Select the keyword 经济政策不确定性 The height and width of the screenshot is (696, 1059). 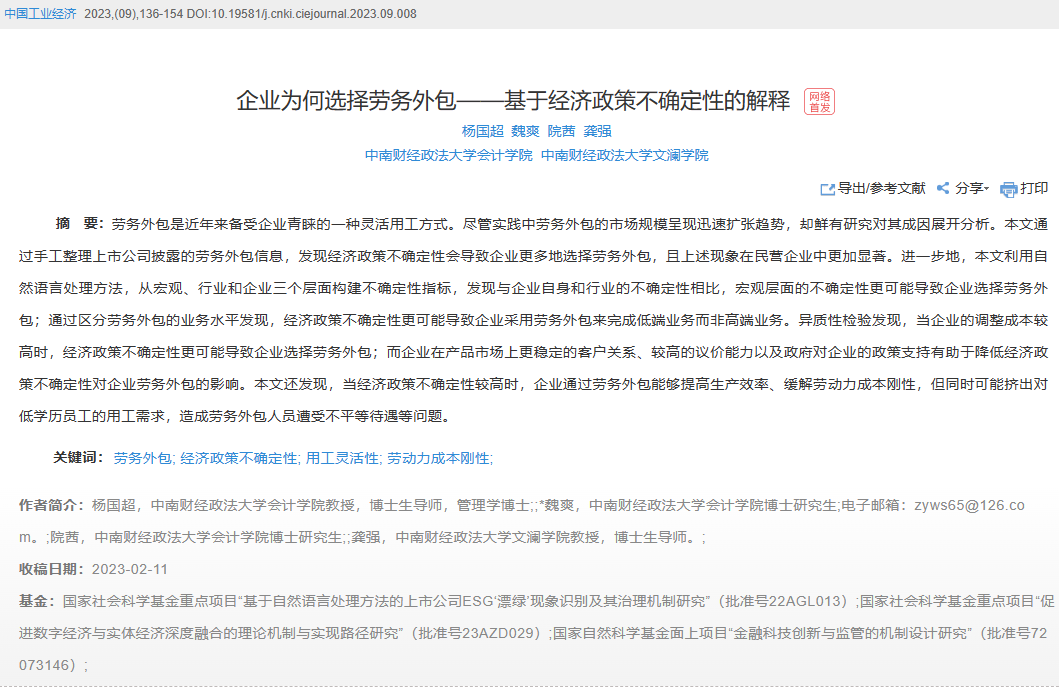point(238,458)
